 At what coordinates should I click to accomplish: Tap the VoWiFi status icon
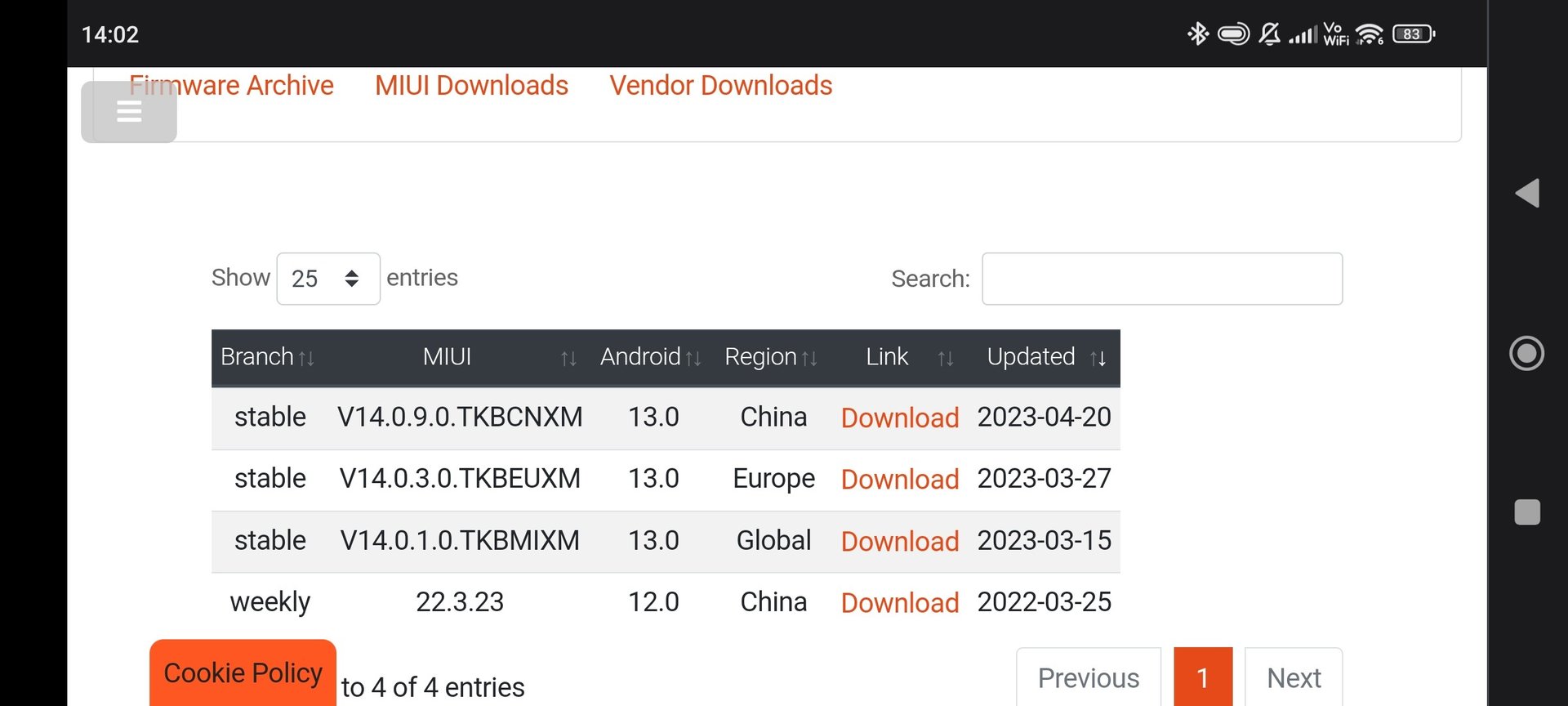1336,34
